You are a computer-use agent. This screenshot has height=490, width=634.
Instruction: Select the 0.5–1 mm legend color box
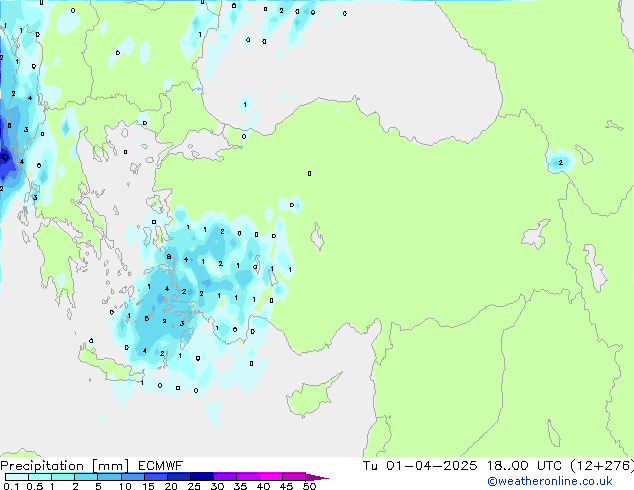[40, 477]
